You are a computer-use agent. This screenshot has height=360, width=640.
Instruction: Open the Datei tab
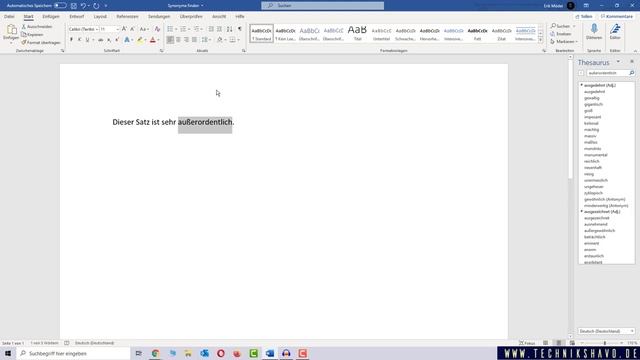coord(9,16)
